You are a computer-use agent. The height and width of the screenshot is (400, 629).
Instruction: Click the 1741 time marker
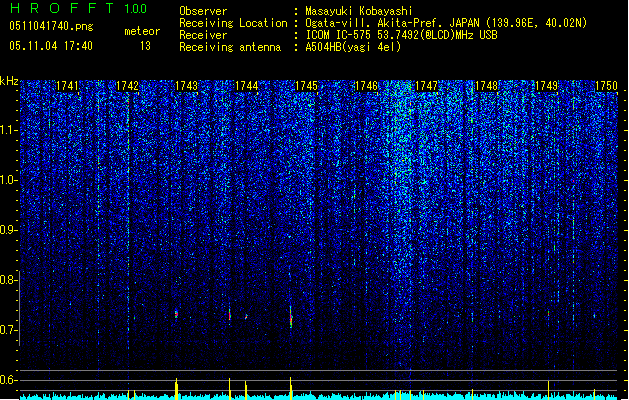[x=67, y=86]
